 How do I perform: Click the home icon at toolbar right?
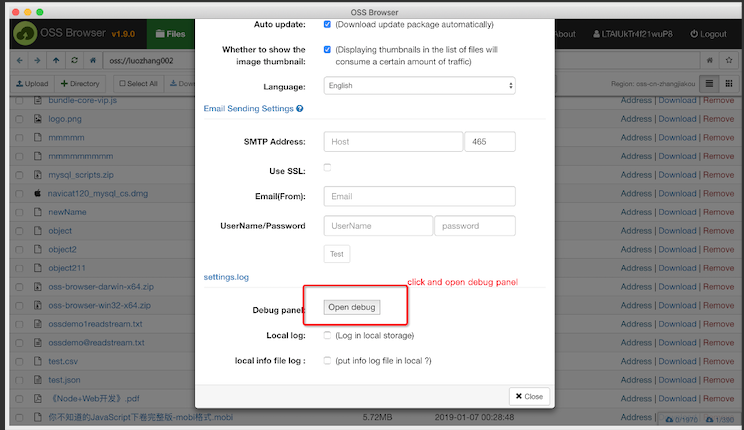click(710, 60)
